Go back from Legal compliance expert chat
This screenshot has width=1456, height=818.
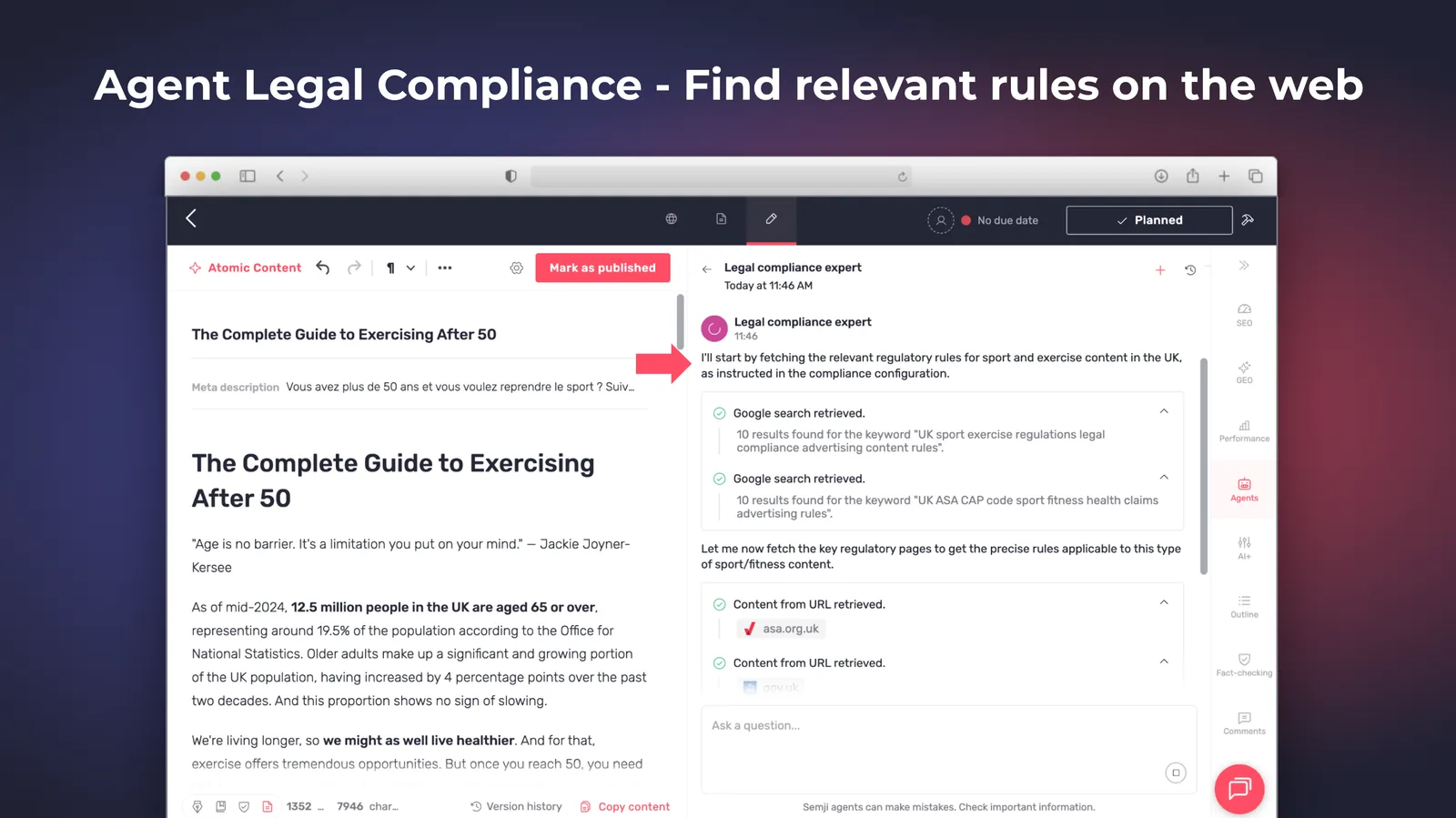click(x=707, y=269)
